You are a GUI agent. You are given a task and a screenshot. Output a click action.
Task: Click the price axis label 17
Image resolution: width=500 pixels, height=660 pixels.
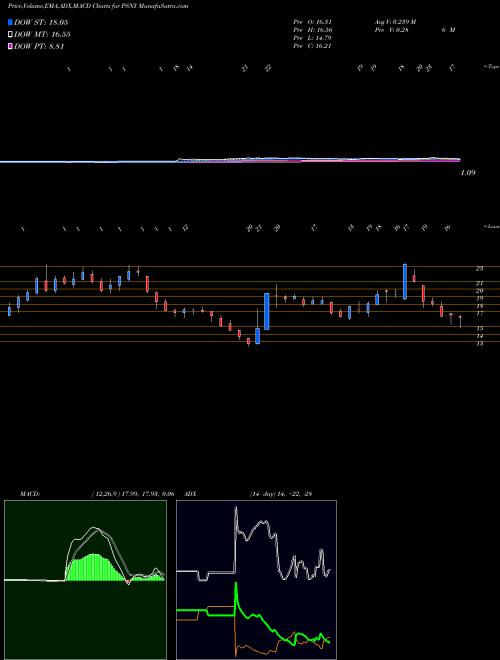click(x=479, y=313)
